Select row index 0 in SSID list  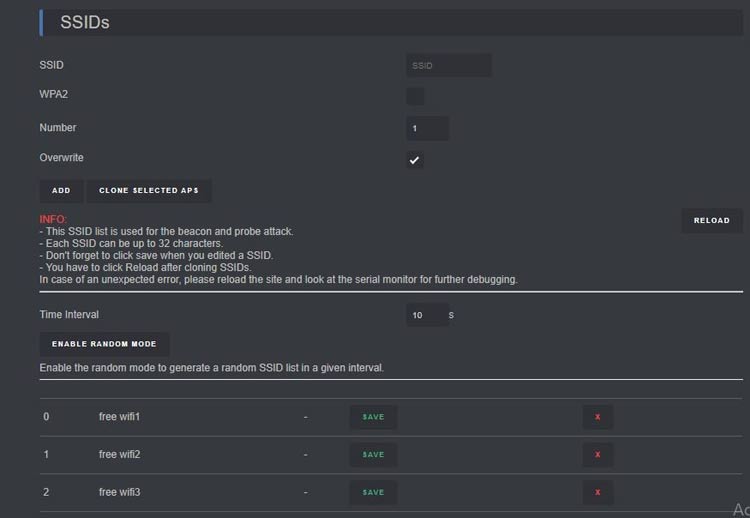tap(46, 417)
